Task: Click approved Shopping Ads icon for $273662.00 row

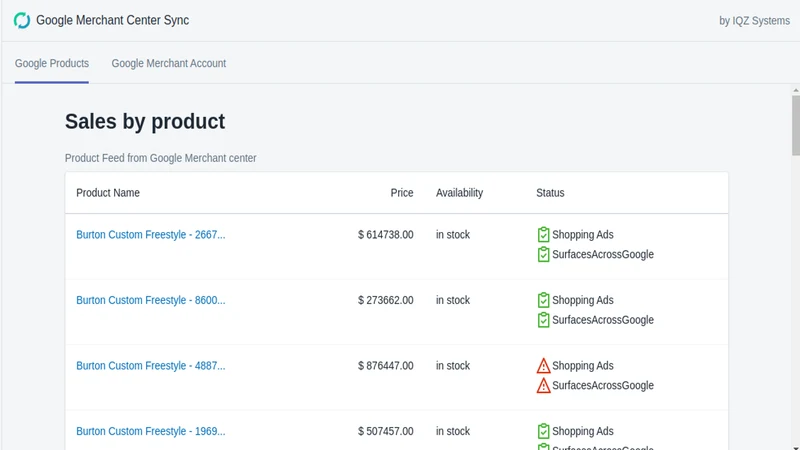Action: [543, 300]
